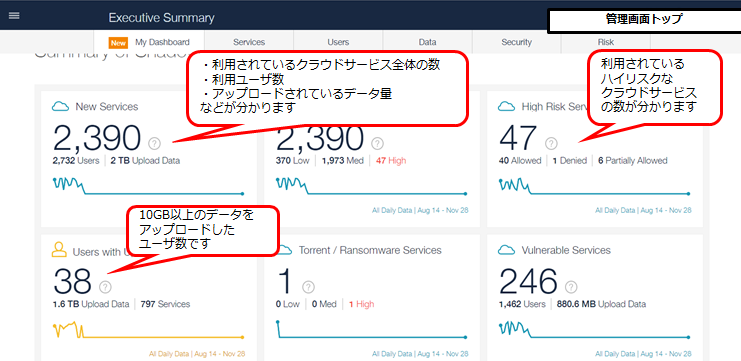This screenshot has width=741, height=361.
Task: Open the Risk tab
Action: [x=606, y=42]
